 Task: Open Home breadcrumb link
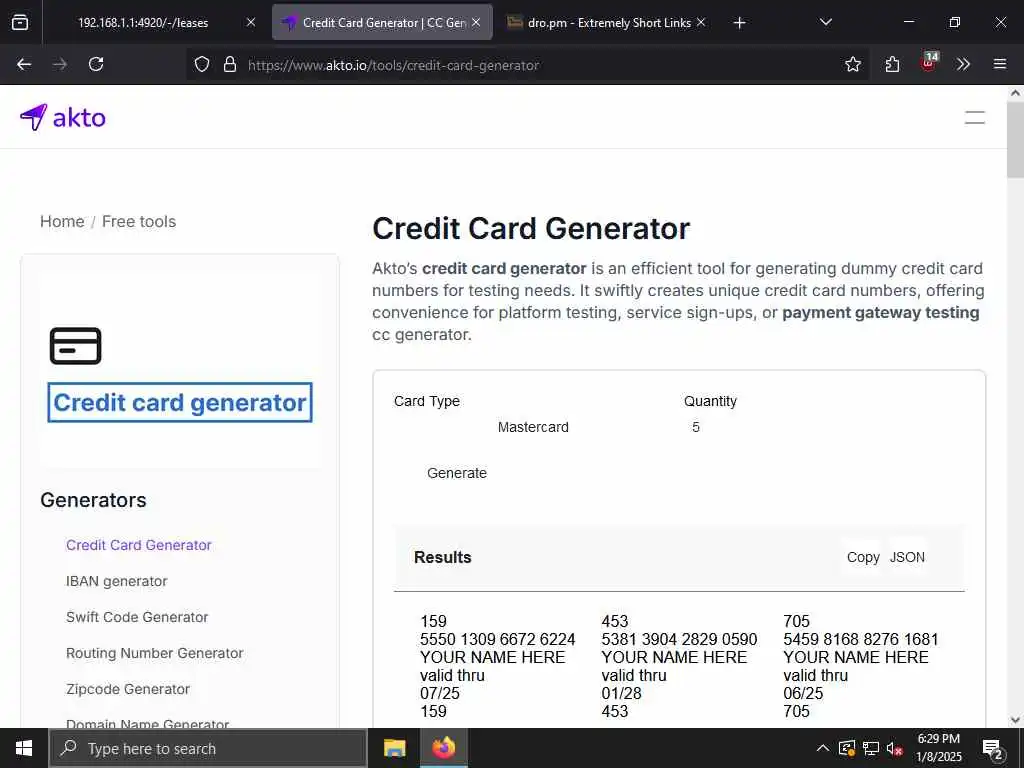[x=62, y=221]
